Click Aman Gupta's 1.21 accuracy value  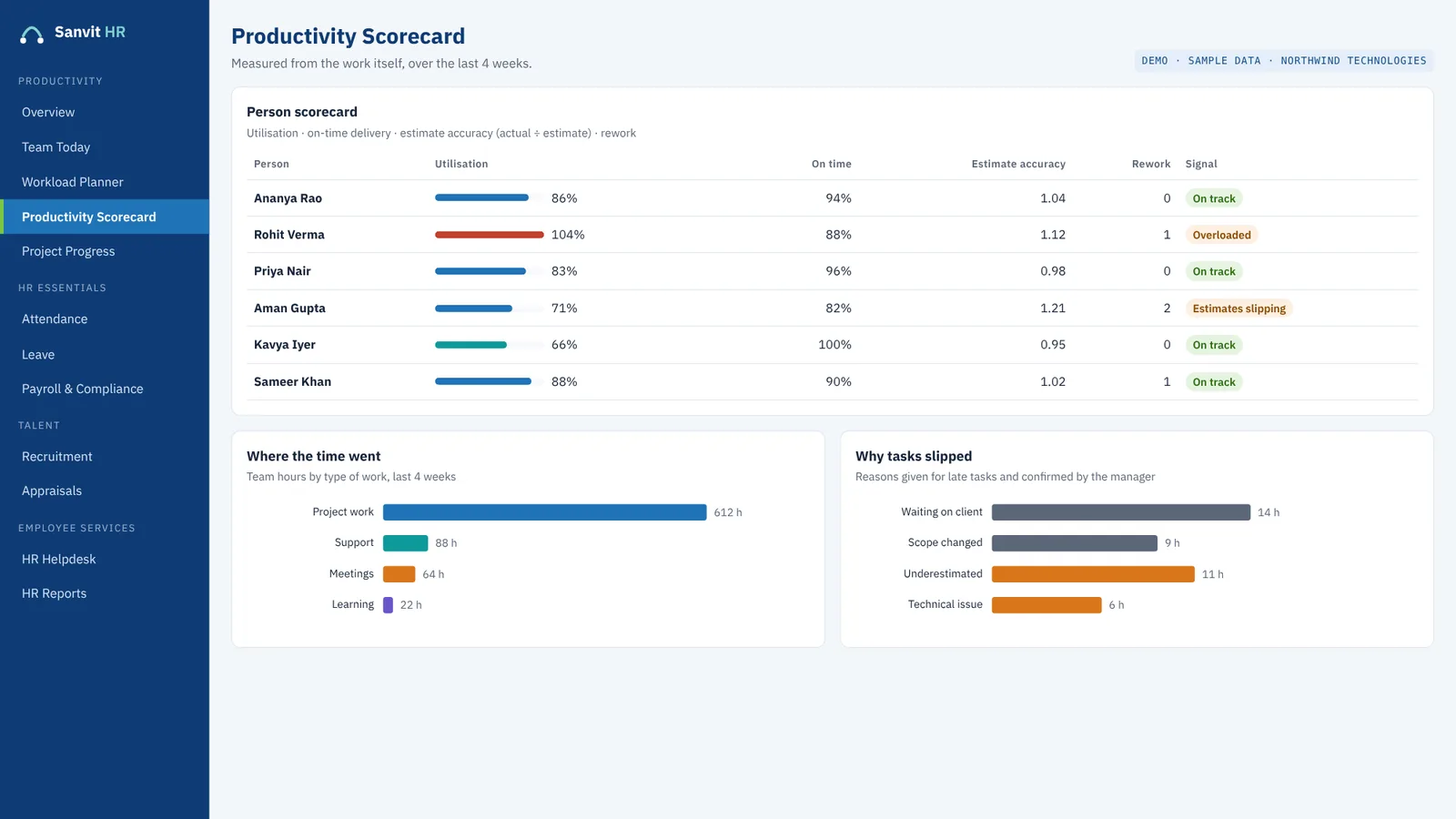tap(1053, 308)
